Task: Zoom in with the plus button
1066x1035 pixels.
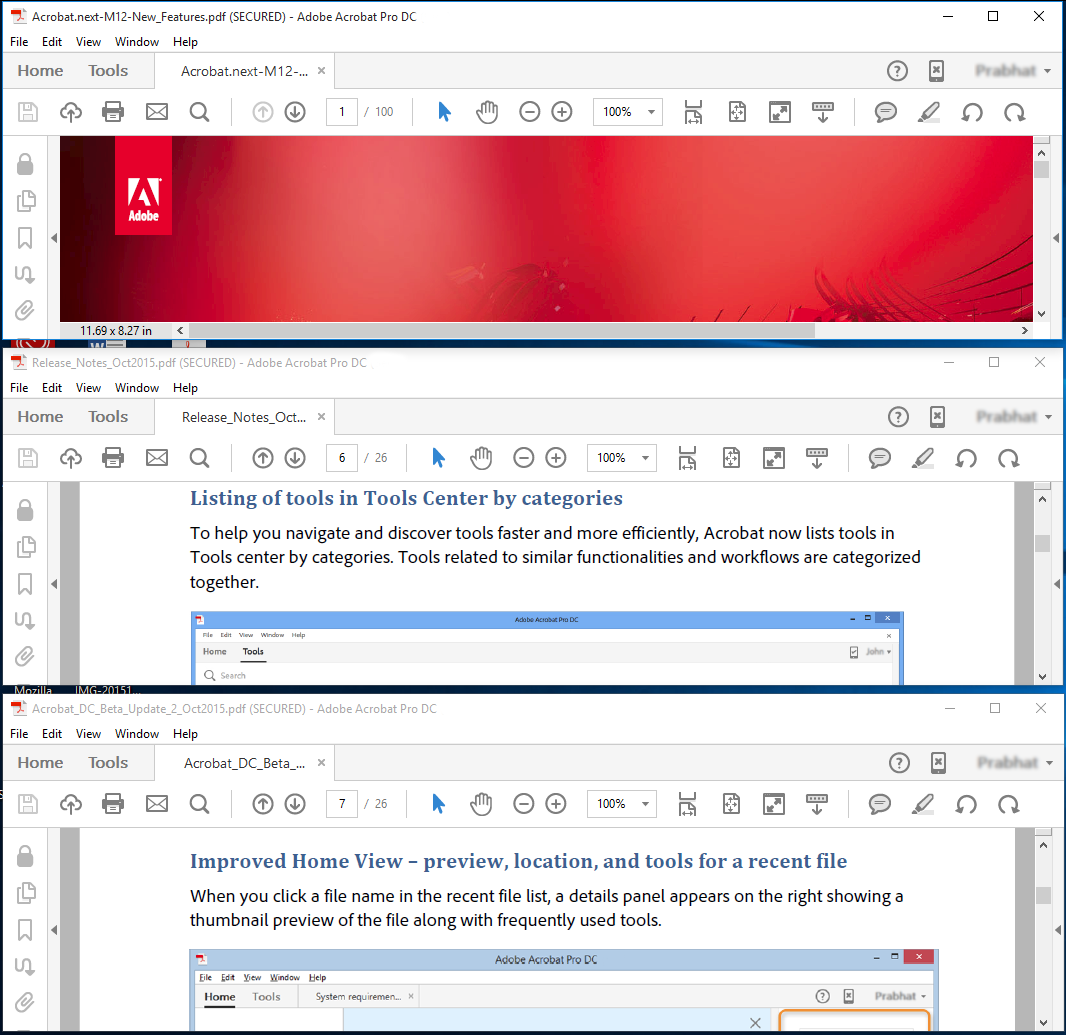Action: coord(561,111)
